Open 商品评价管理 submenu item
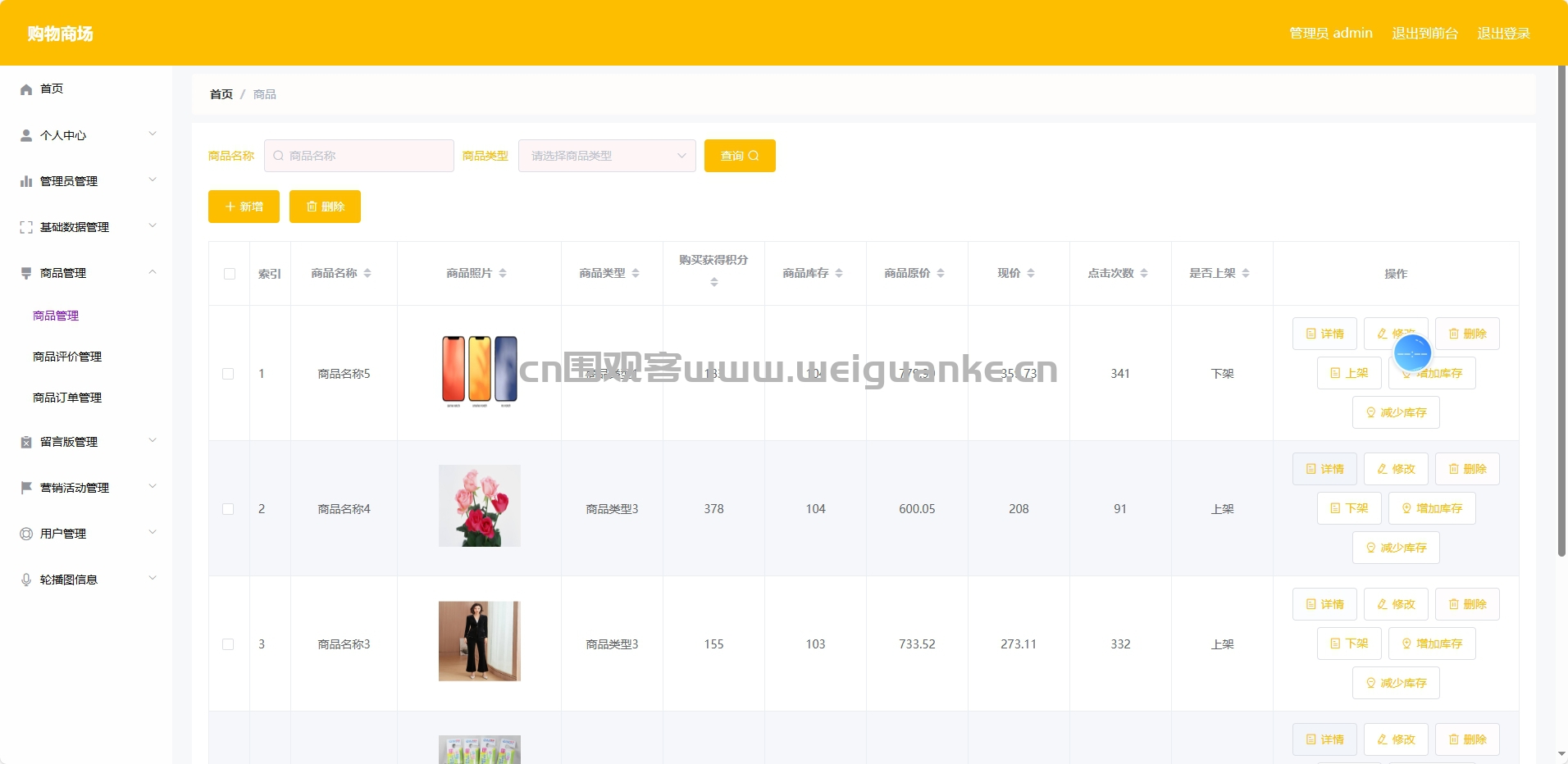This screenshot has height=764, width=1568. (67, 357)
